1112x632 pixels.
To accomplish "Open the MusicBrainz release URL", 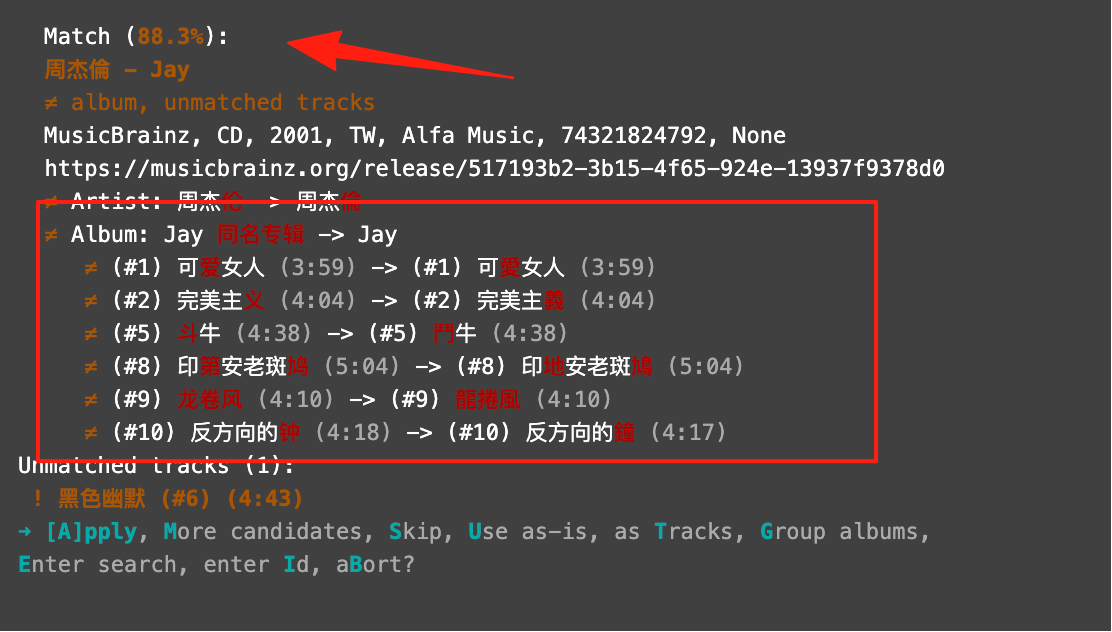I will point(494,168).
